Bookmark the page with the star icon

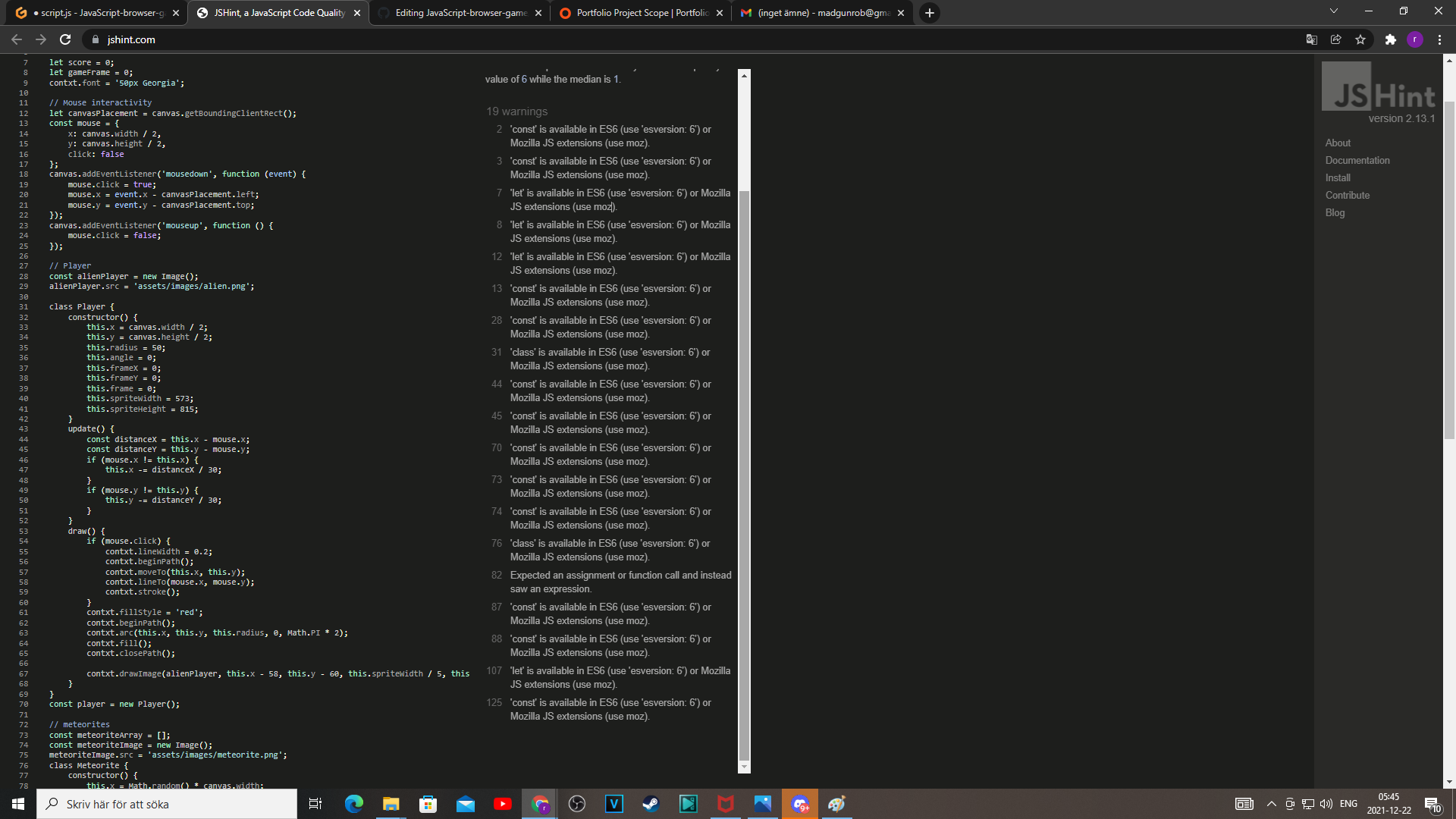pos(1361,39)
